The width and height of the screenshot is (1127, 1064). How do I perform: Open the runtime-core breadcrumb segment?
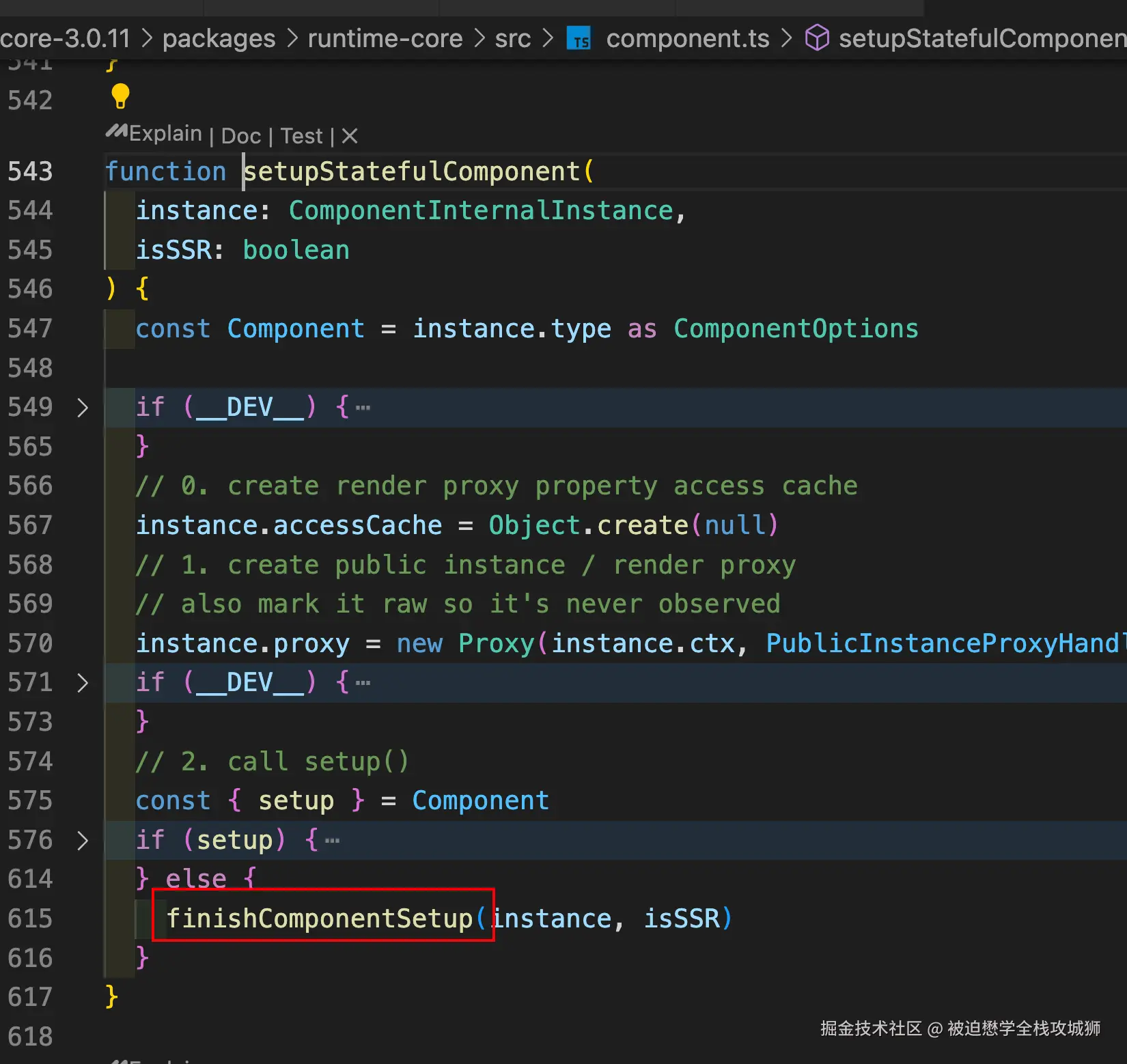pos(385,39)
